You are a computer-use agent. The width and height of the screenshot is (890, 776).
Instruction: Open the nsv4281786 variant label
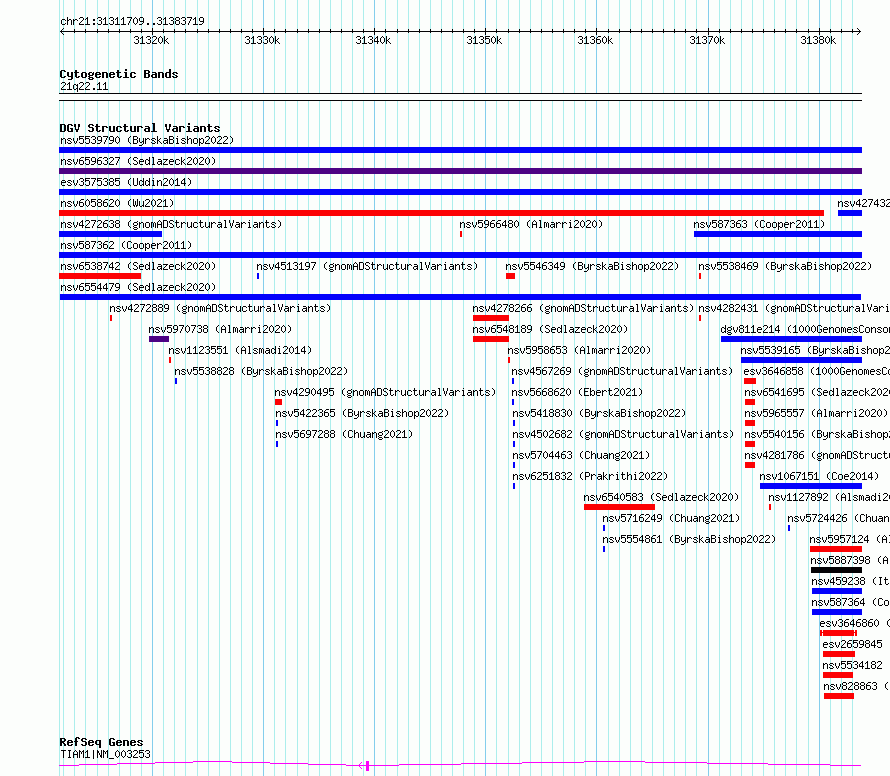click(x=817, y=455)
